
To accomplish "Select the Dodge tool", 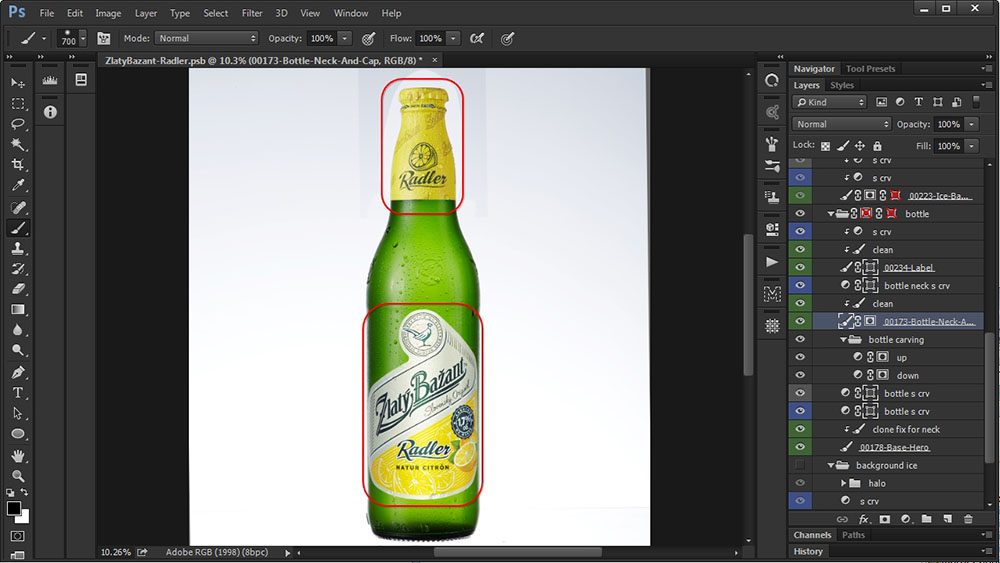I will tap(18, 350).
